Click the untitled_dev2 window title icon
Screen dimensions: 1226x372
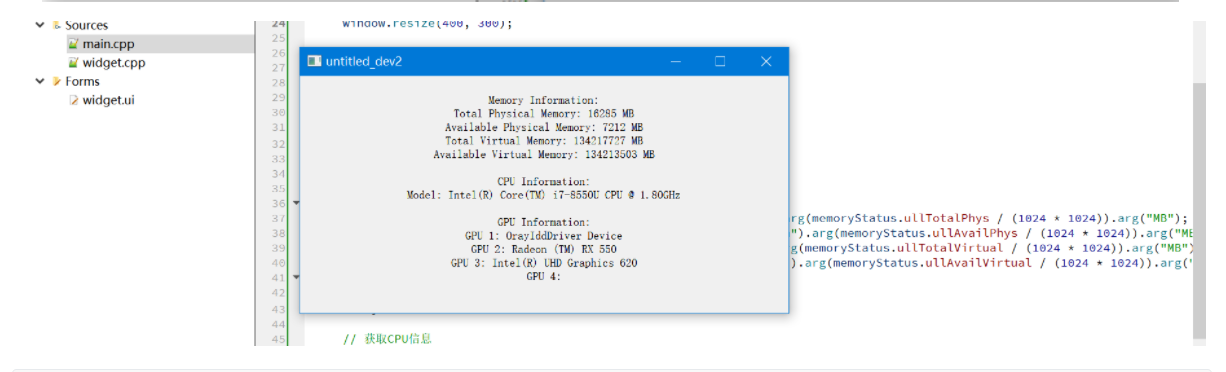314,61
